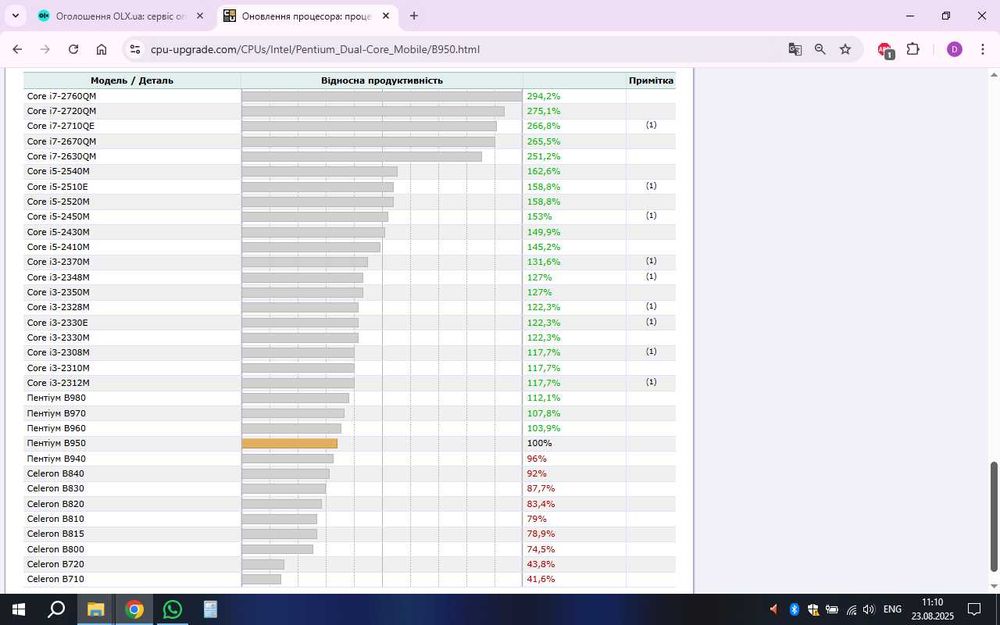
Task: Open the Wi-Fi network tray icon
Action: [x=851, y=610]
